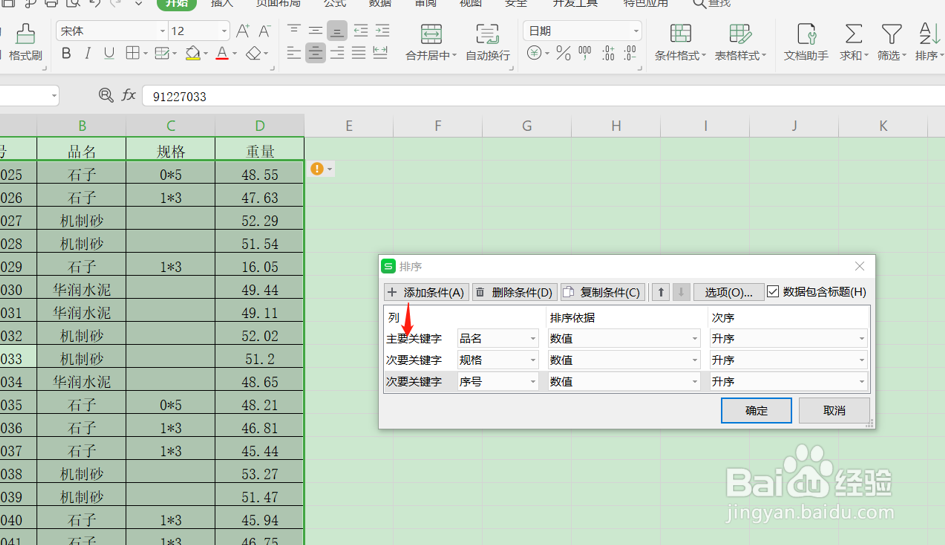Select the Format Painter (格式刷) tool
Image resolution: width=945 pixels, height=545 pixels.
pos(25,42)
